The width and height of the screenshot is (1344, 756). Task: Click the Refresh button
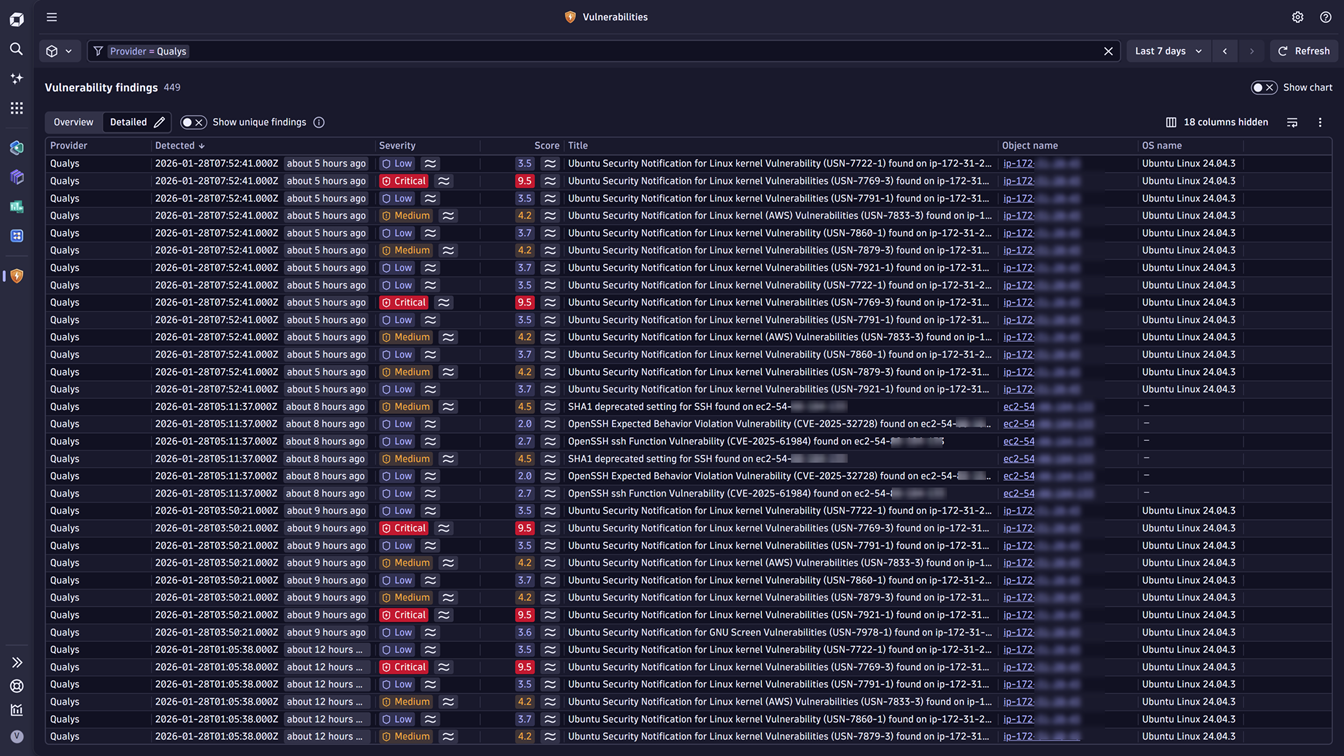click(1303, 51)
